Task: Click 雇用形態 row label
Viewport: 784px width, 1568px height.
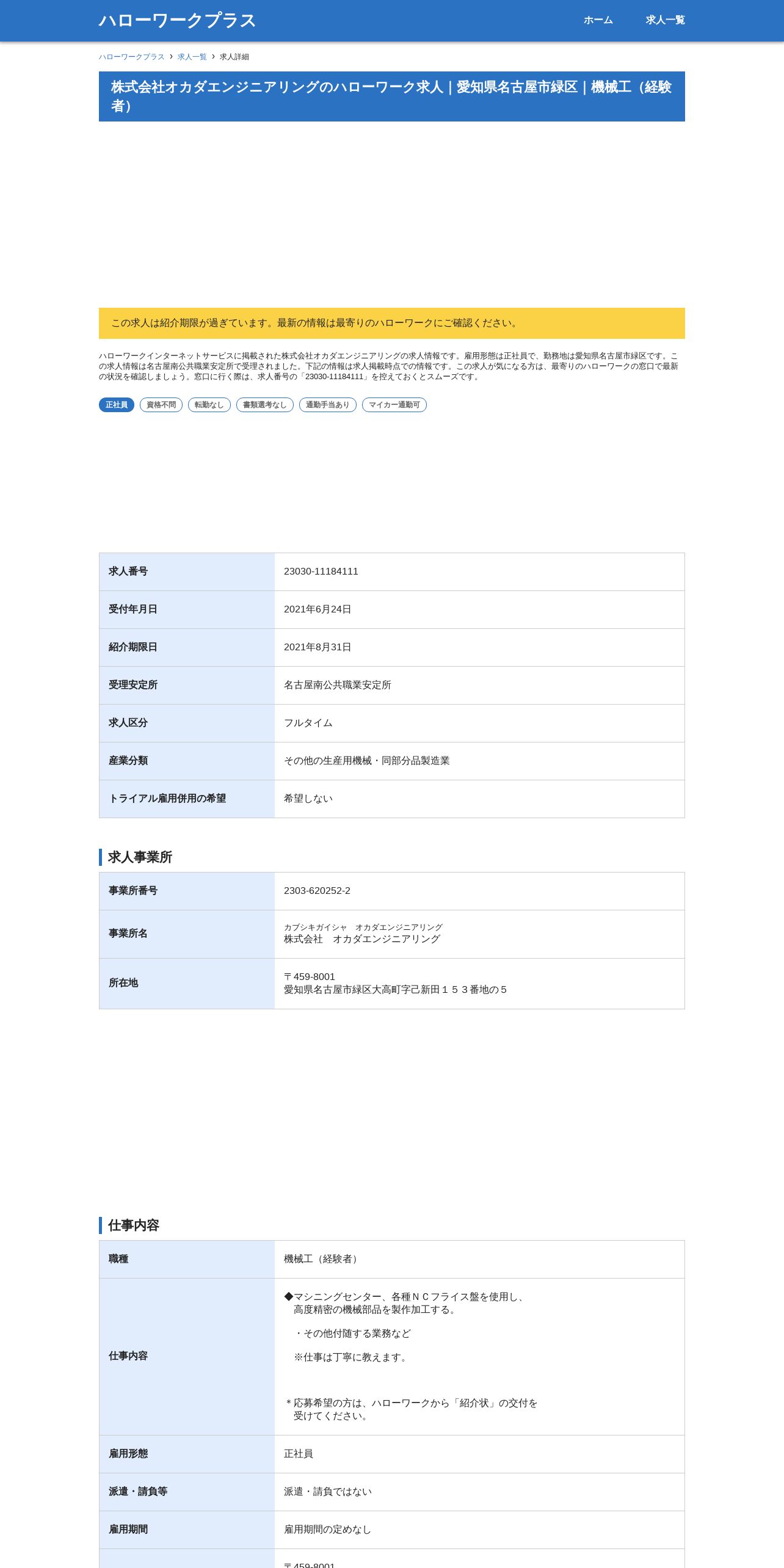Action: point(128,1454)
